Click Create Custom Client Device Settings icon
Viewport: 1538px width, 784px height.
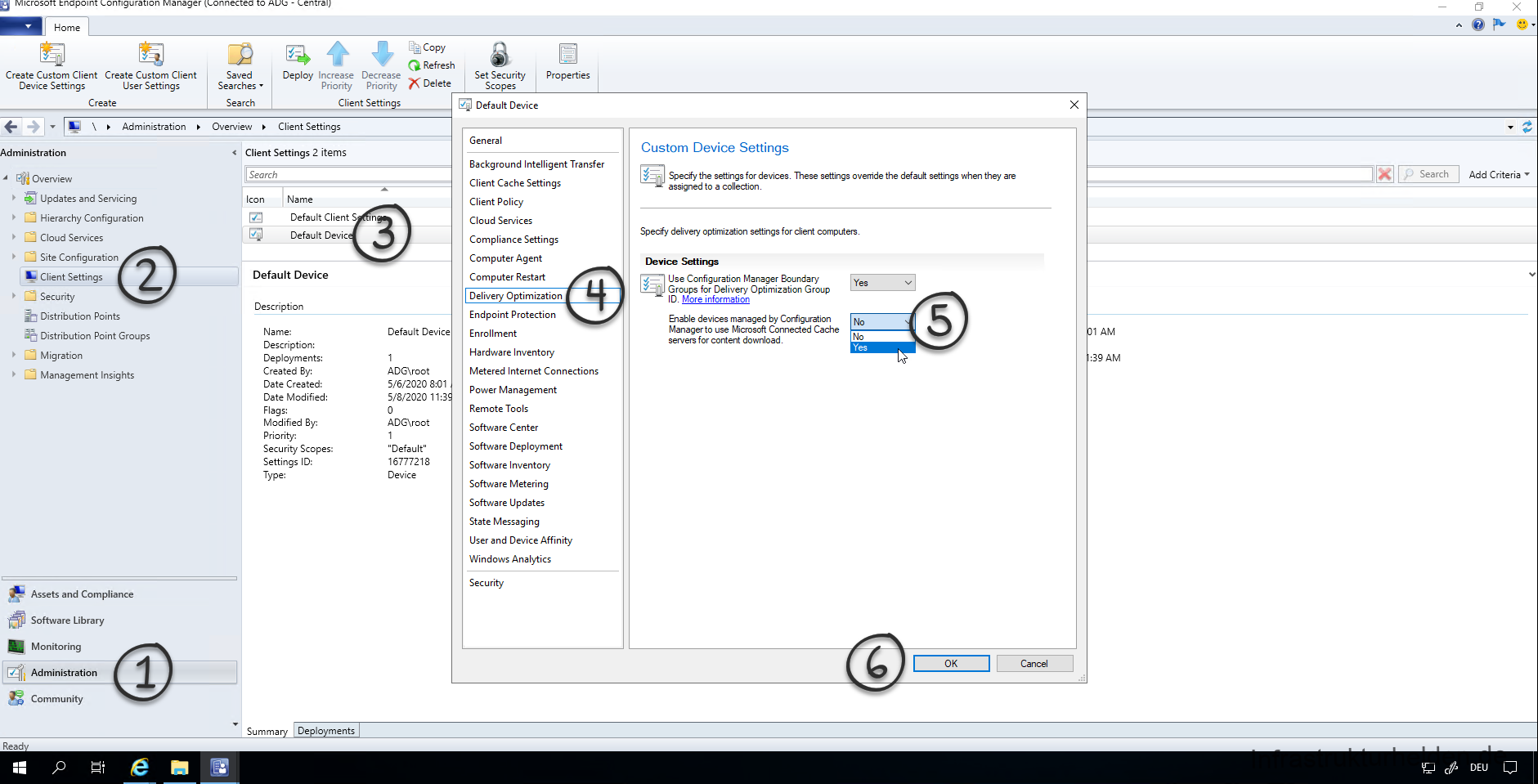tap(52, 54)
